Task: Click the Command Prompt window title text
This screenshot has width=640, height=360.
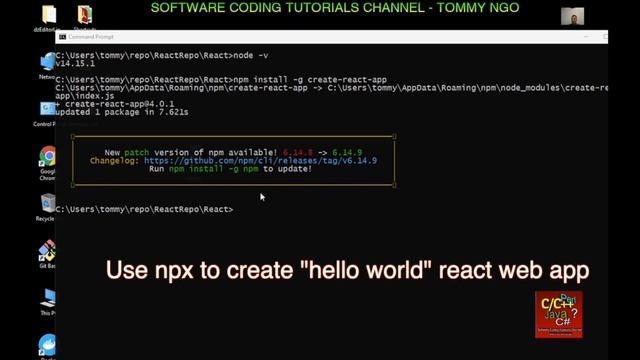Action: coord(91,37)
